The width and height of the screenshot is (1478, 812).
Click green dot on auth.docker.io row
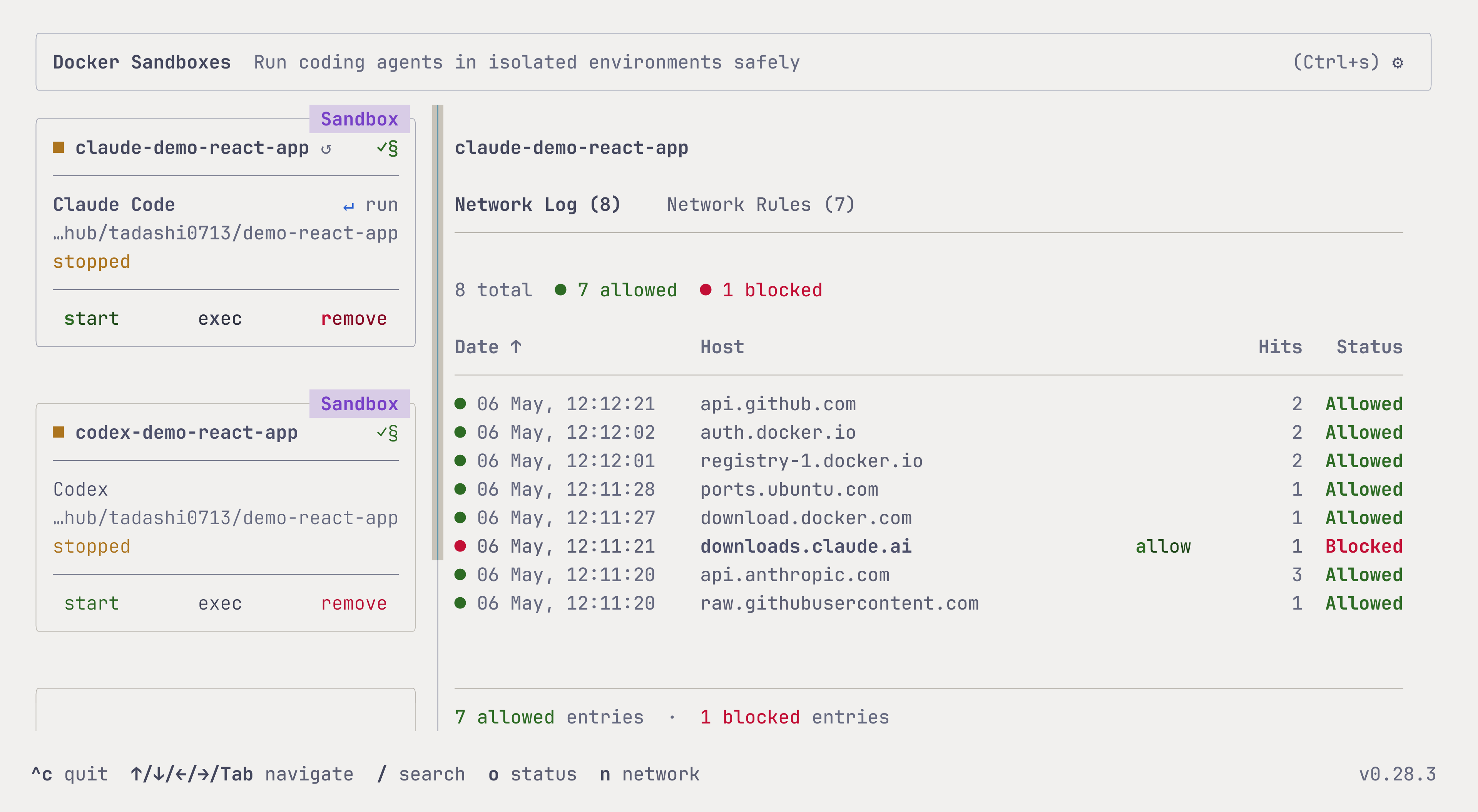pos(460,432)
